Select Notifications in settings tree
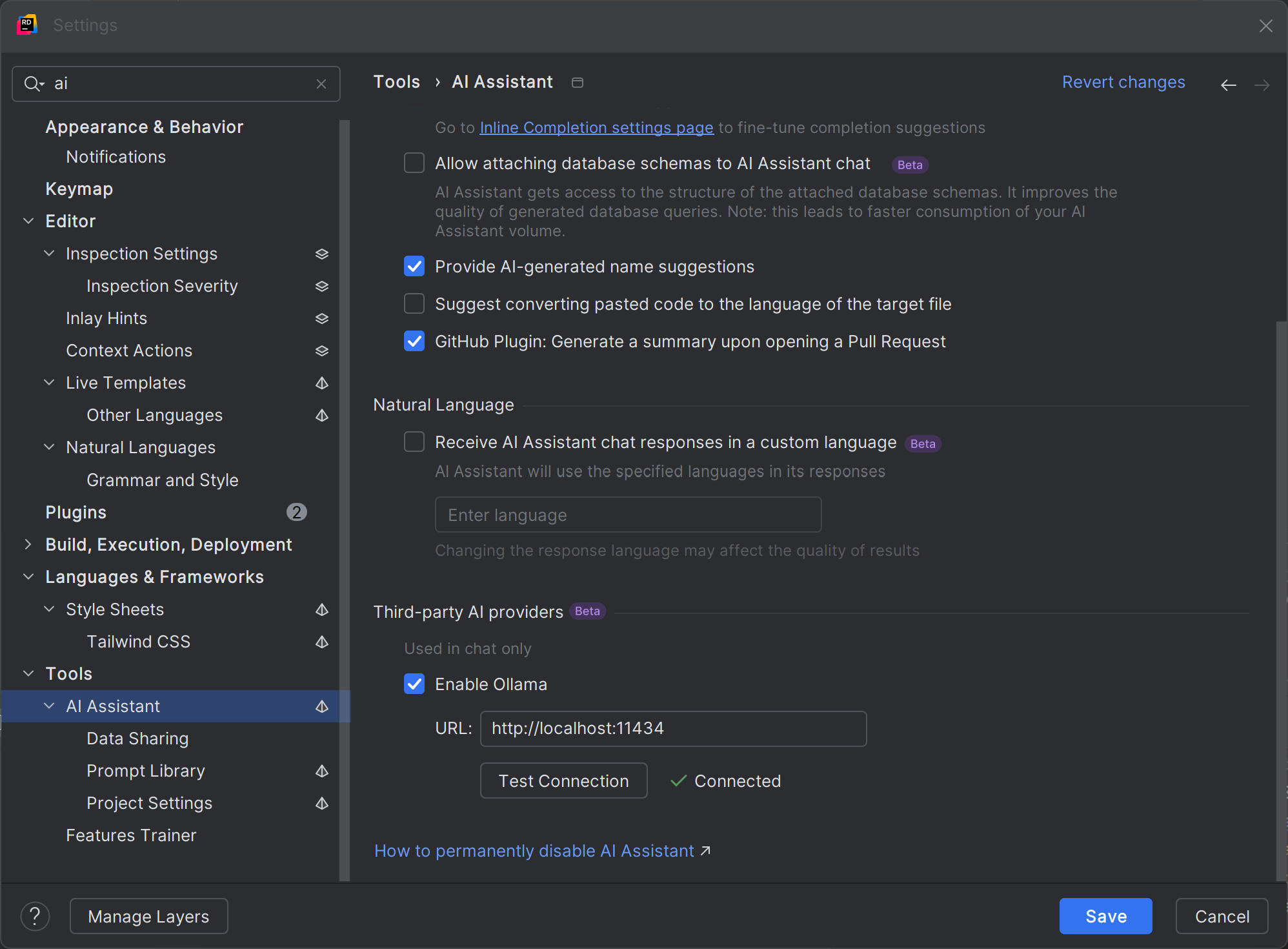This screenshot has height=949, width=1288. (116, 157)
